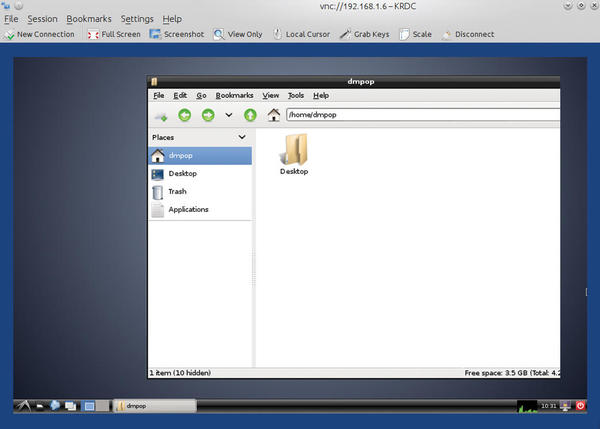Screen dimensions: 600x429
Task: Open the KRDC Session menu
Action: 42,19
